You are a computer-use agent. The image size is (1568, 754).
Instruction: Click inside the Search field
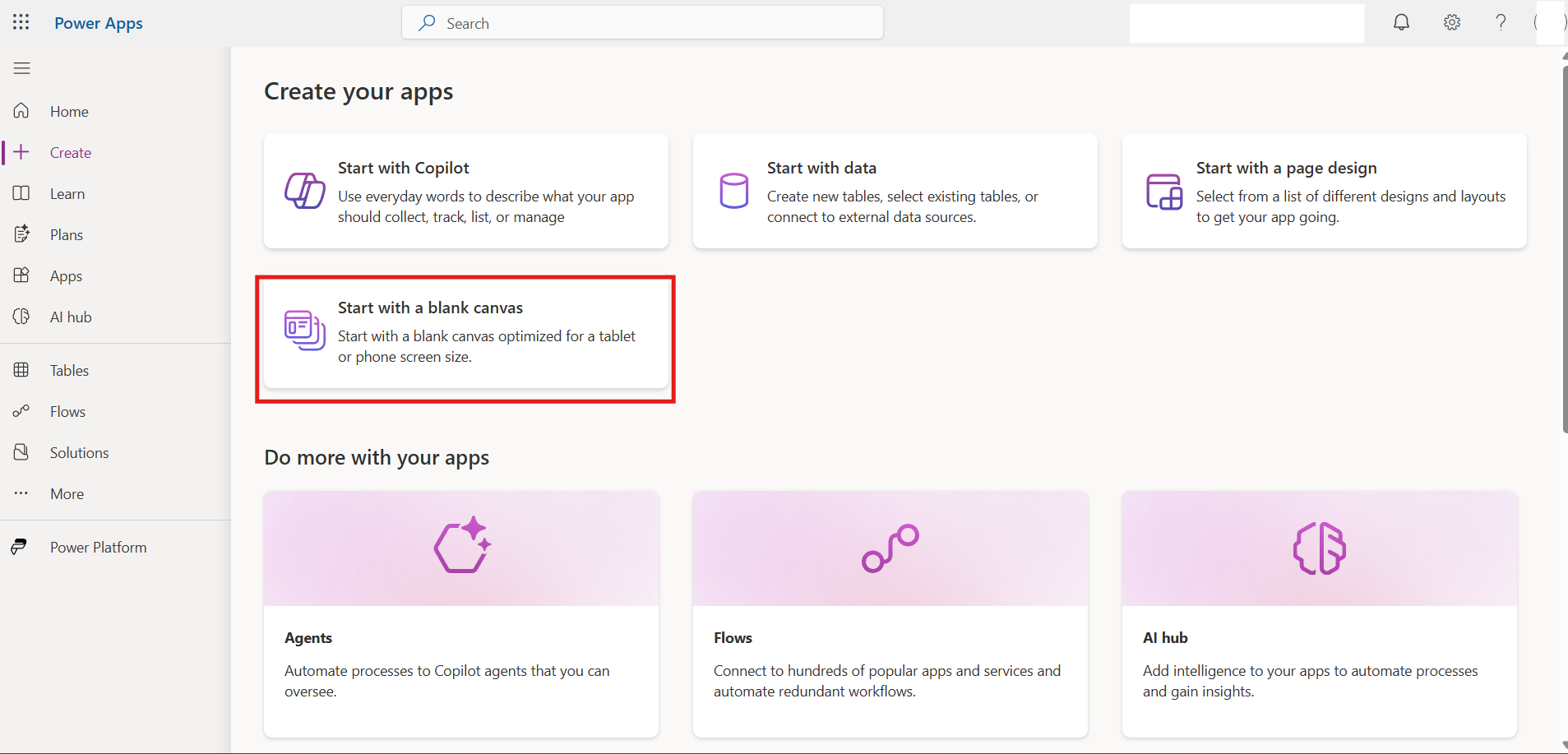(642, 22)
